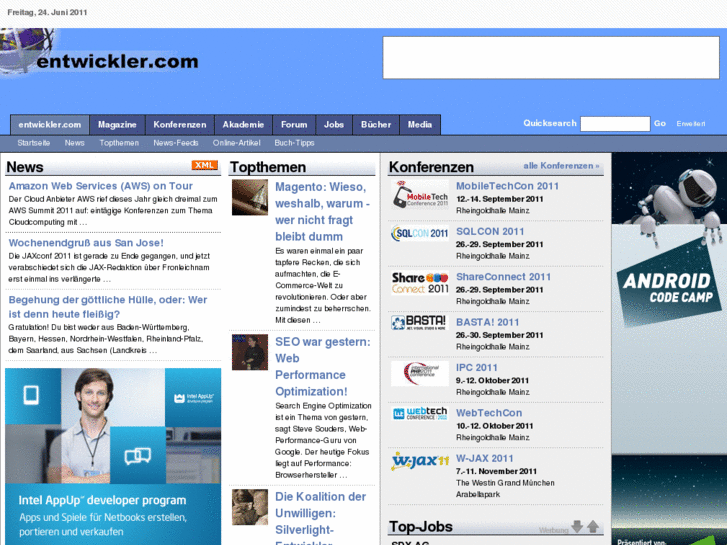Viewport: 727px width, 545px height.
Task: Click the empty top banner ad box
Action: [x=551, y=58]
